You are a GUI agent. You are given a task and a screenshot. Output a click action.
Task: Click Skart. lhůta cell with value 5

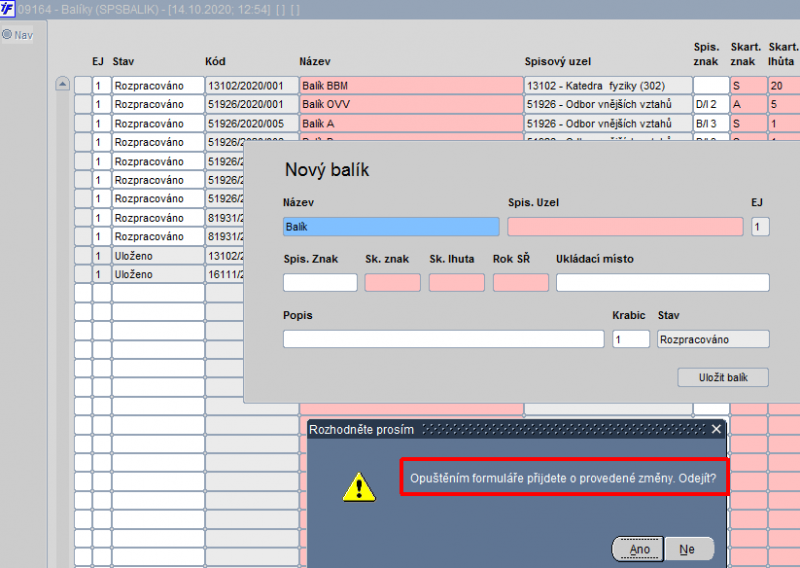(784, 105)
